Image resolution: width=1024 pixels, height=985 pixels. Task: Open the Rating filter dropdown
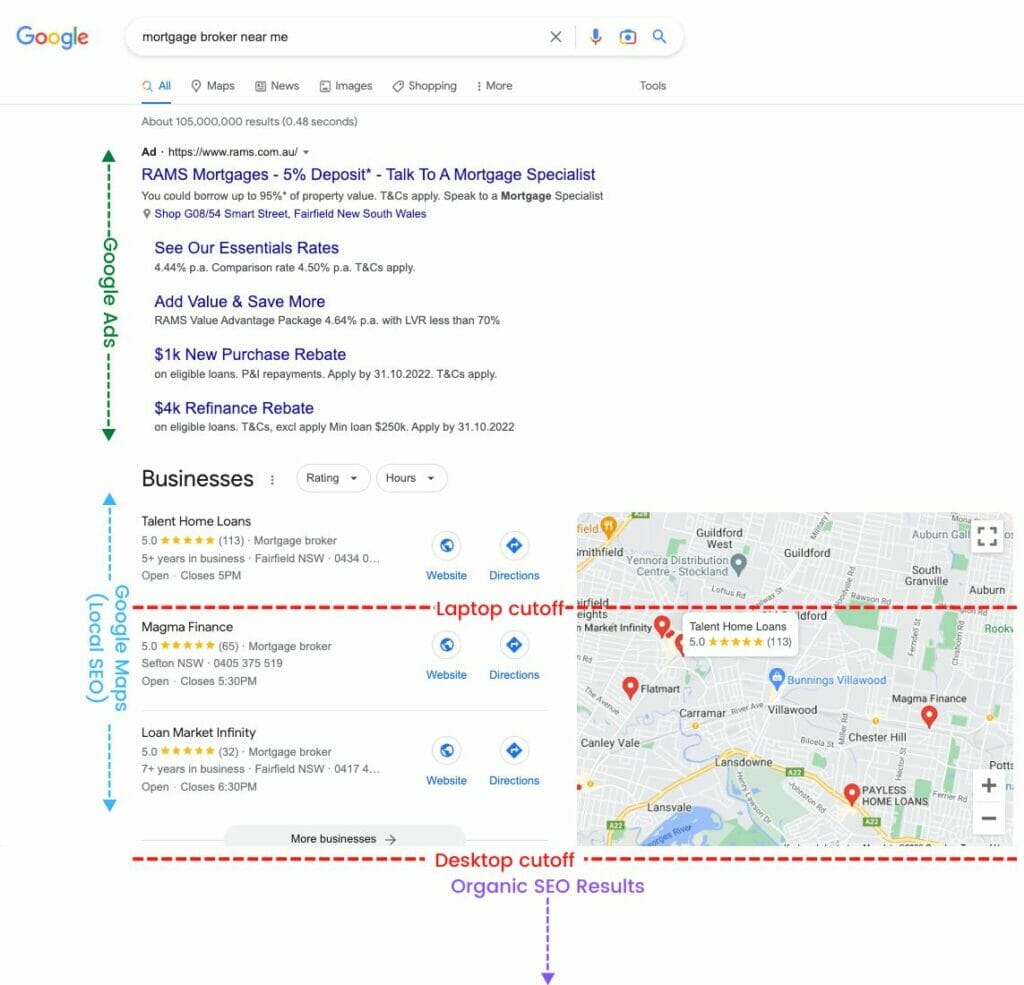coord(333,478)
